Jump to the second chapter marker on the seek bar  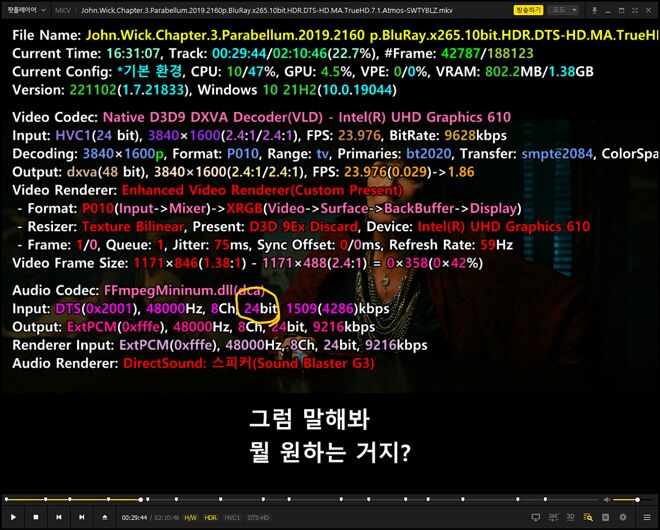tap(45, 500)
